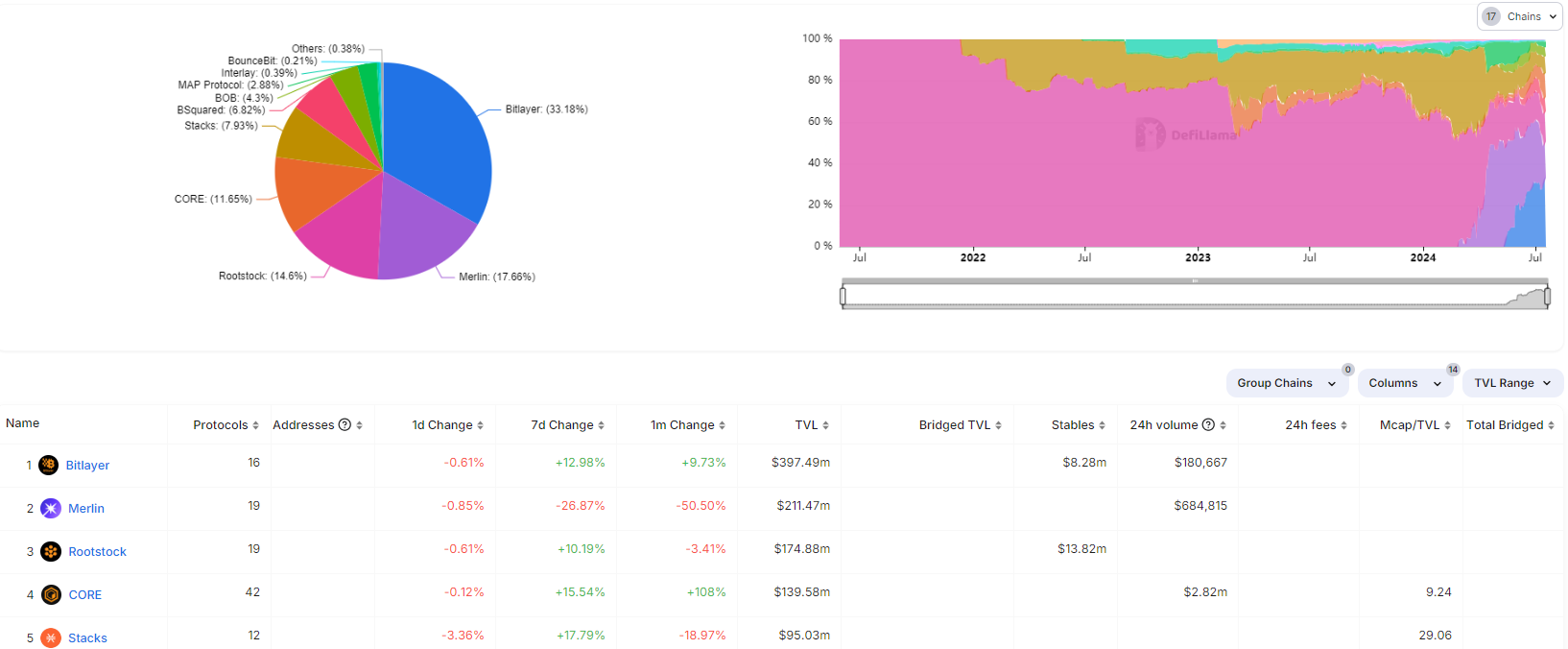The image size is (1568, 649).
Task: Click the "BounceBit: (0.21%)" pie label
Action: pyautogui.click(x=273, y=60)
